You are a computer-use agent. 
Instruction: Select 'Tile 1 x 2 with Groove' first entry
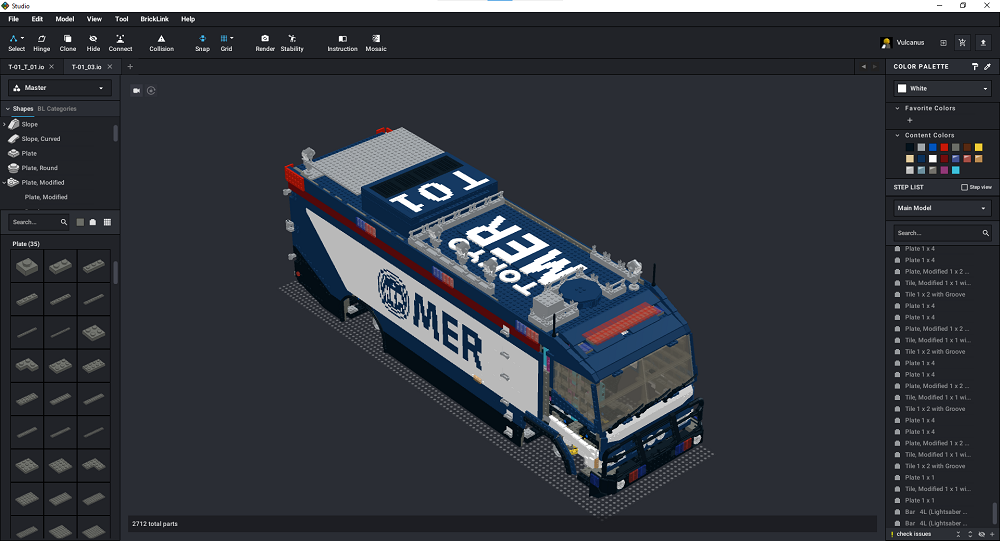[x=934, y=295]
